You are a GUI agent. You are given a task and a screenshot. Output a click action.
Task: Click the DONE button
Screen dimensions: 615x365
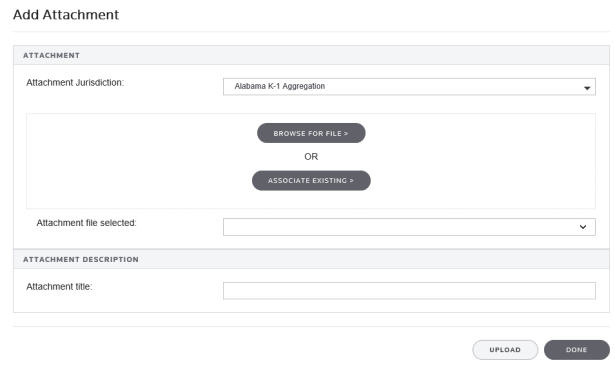coord(577,350)
